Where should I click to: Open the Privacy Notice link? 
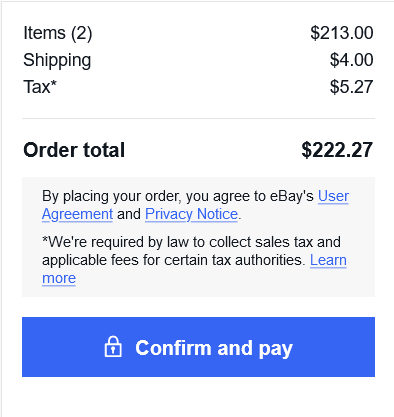pyautogui.click(x=191, y=214)
